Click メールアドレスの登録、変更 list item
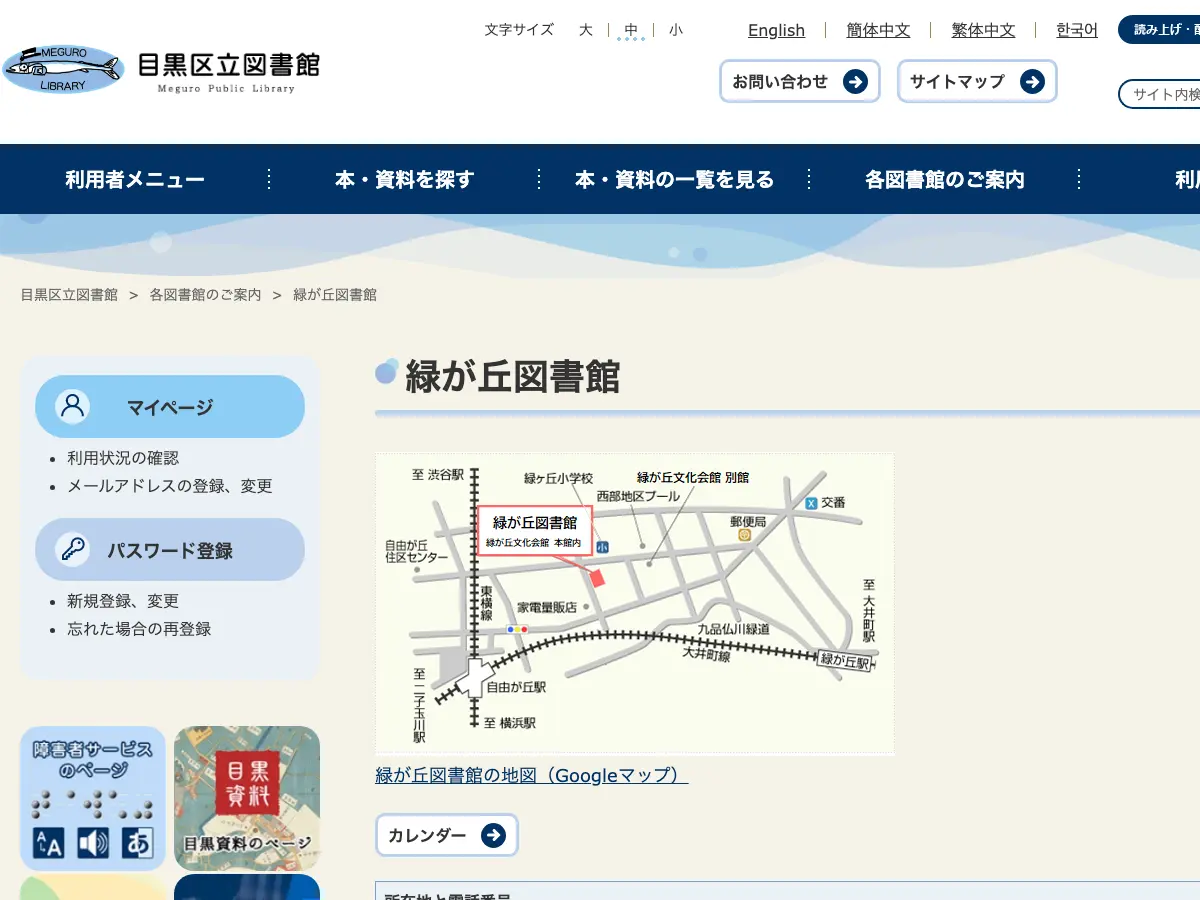 170,486
